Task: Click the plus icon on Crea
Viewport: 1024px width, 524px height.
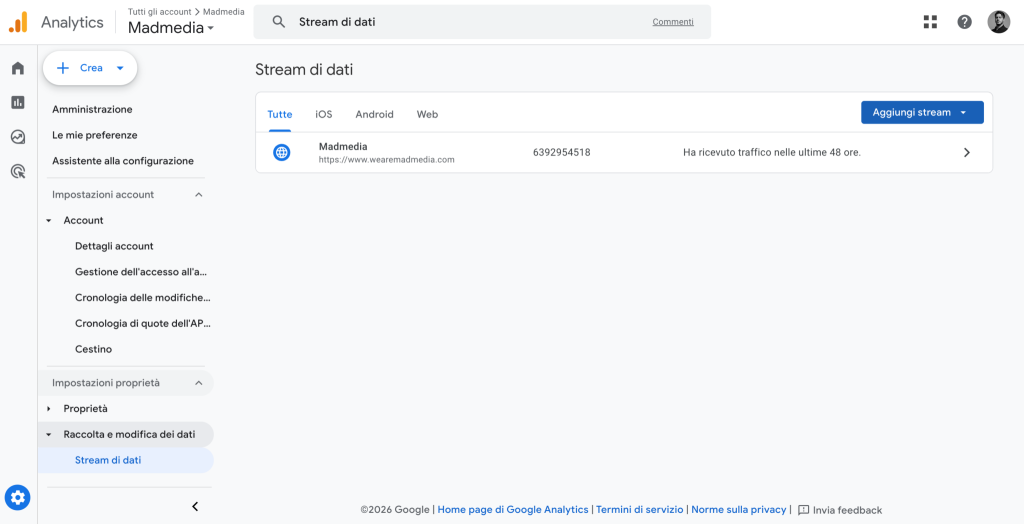Action: click(63, 68)
